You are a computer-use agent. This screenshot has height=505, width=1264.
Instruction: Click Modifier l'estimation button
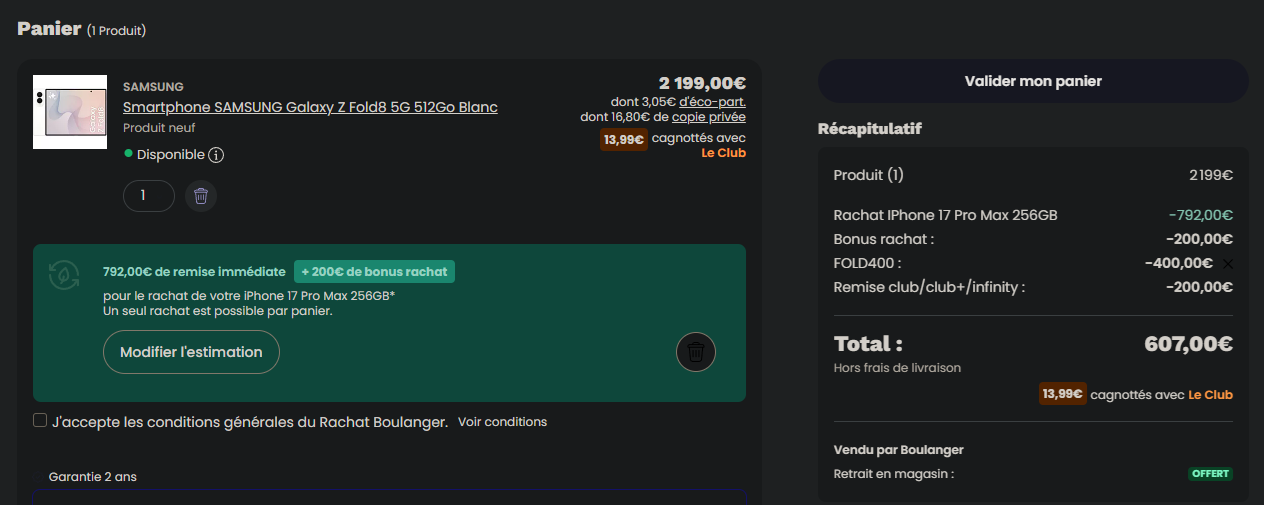click(191, 352)
